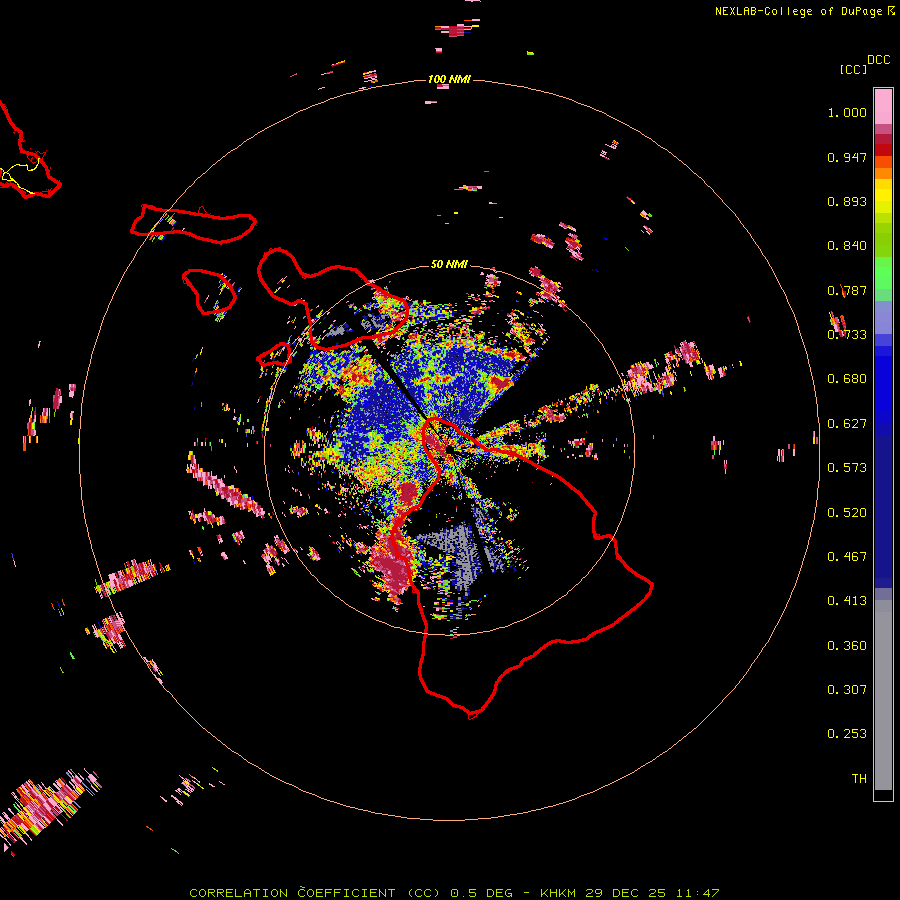
Task: Click the 11:47 timestamp
Action: pyautogui.click(x=696, y=893)
